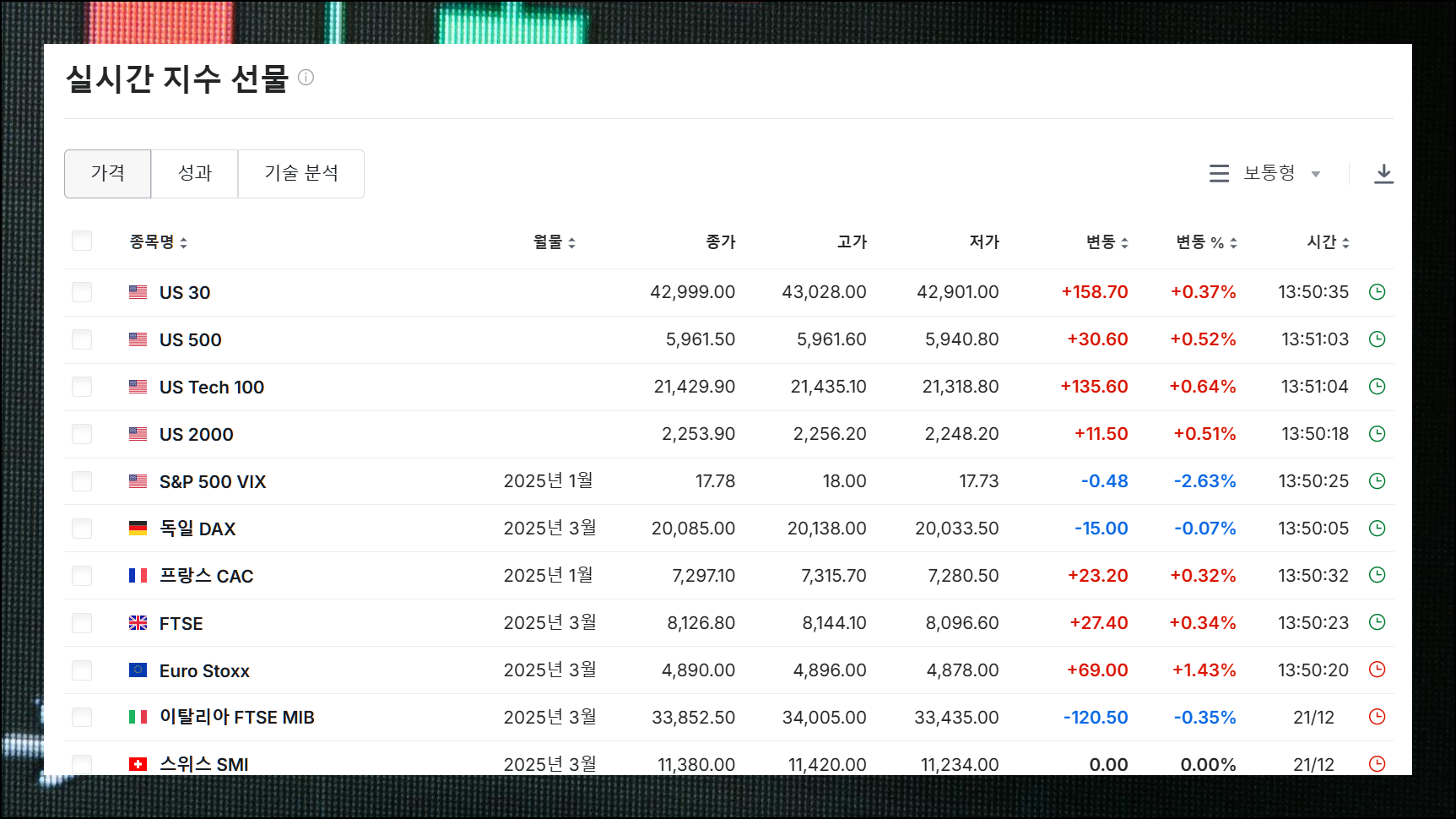Viewport: 1456px width, 819px height.
Task: Click the US flag beside S&P 500 VIX
Action: tap(138, 481)
